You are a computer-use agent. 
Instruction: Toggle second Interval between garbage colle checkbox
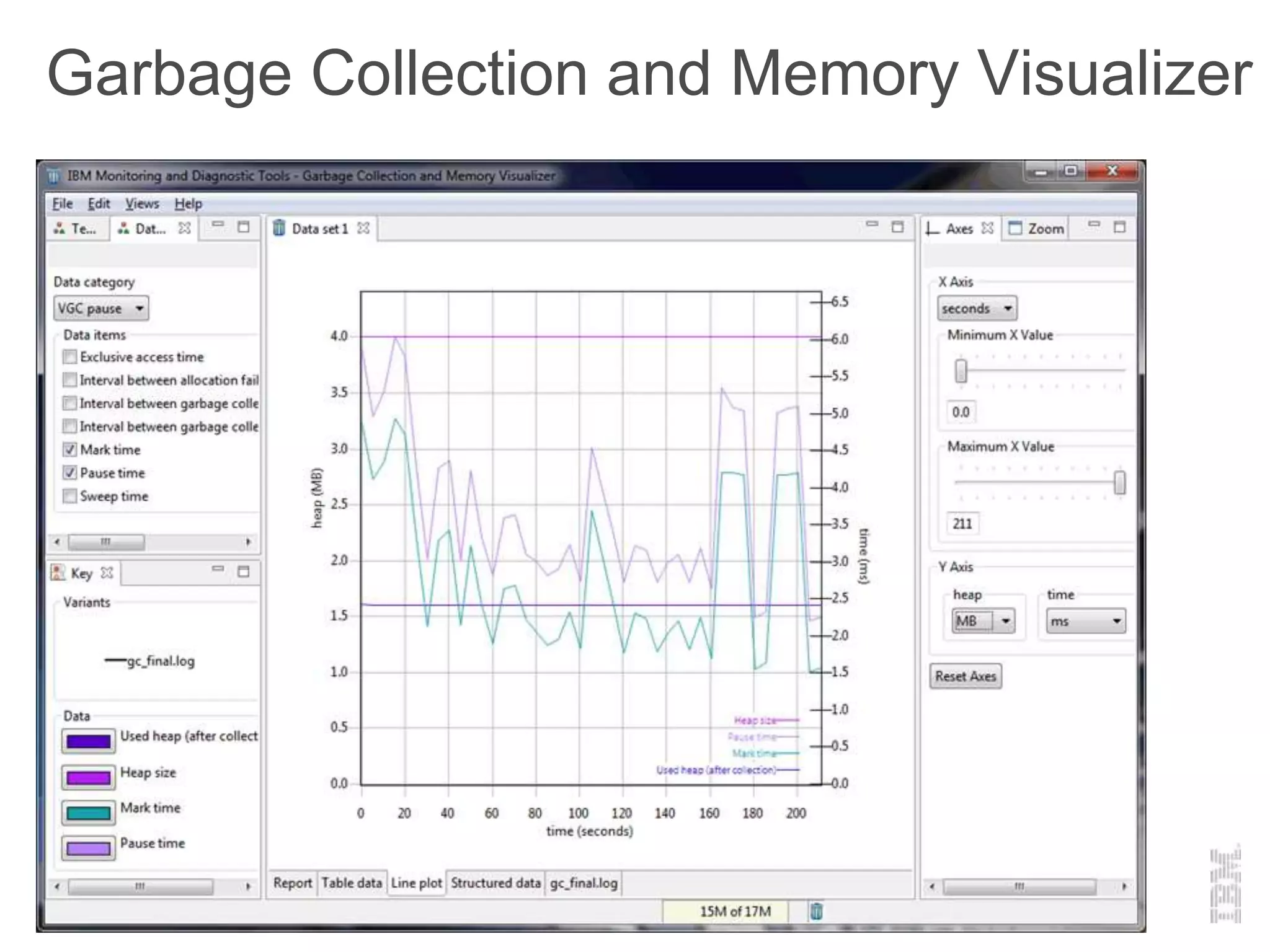click(x=70, y=426)
